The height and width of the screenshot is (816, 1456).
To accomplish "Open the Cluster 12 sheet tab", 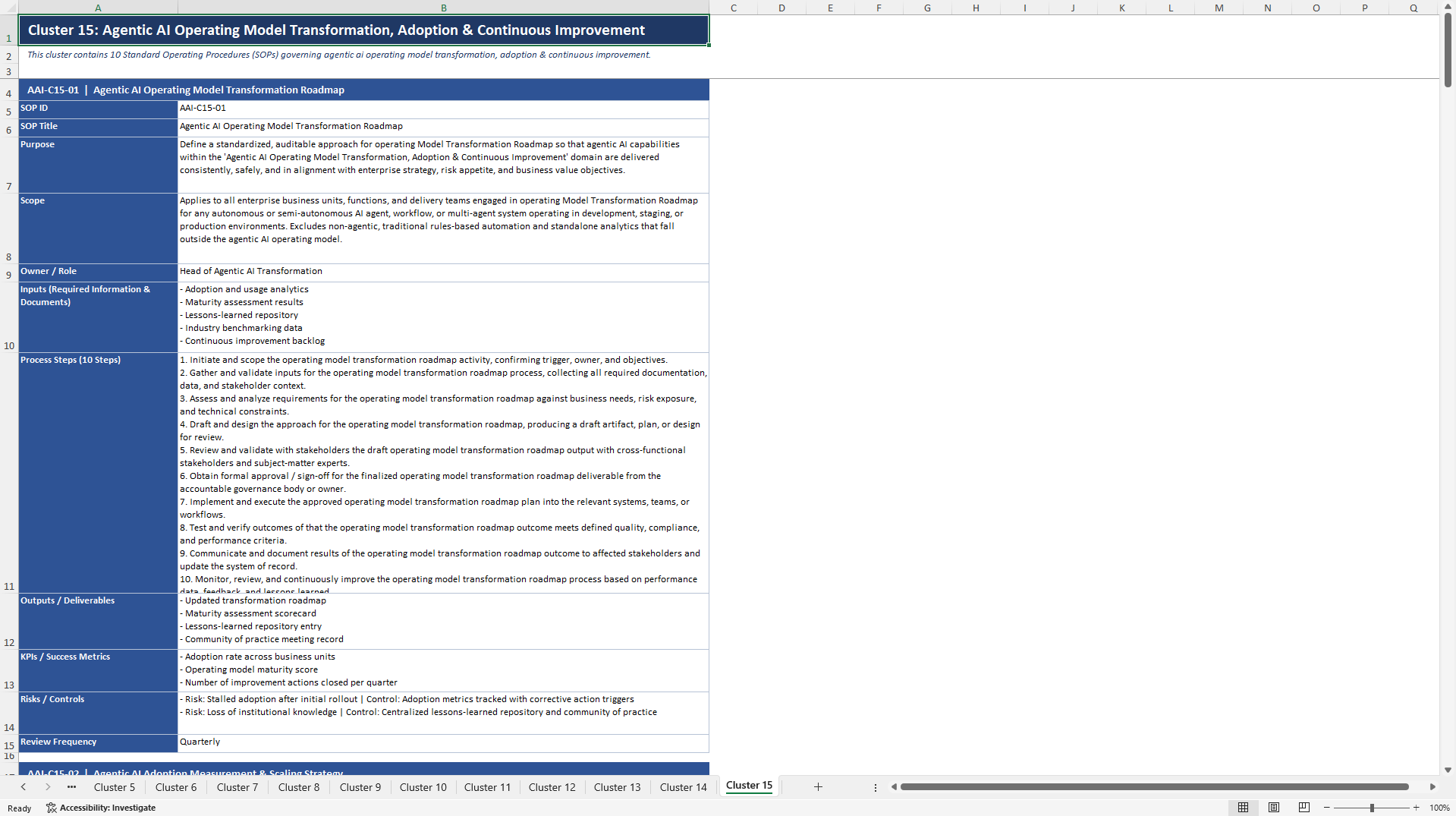I will 552,787.
